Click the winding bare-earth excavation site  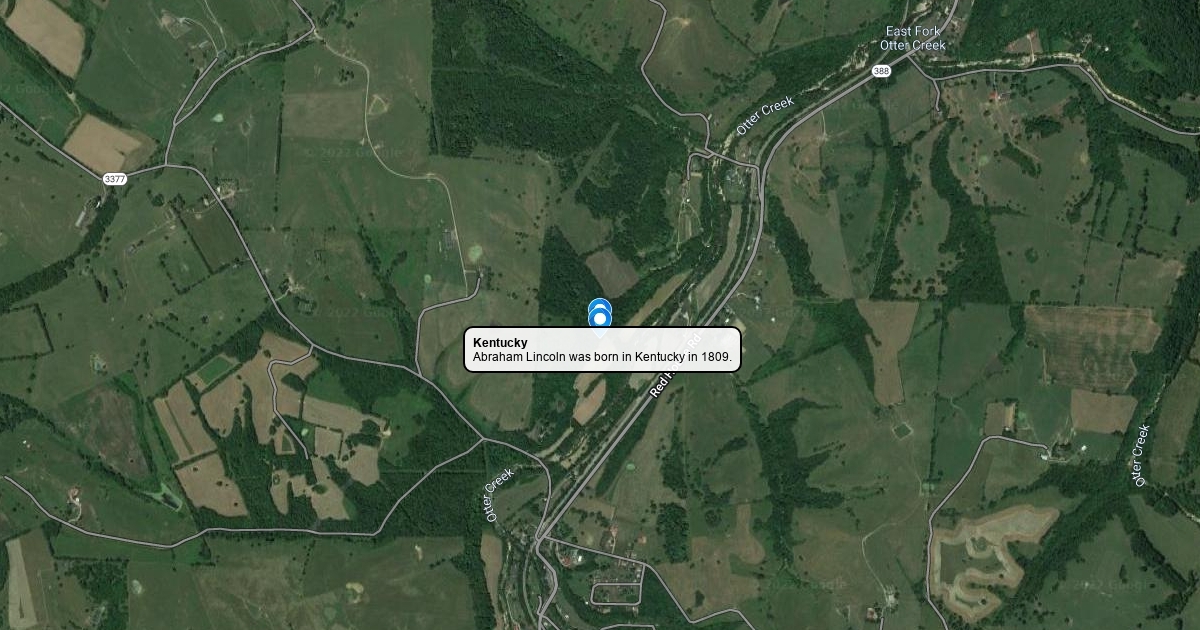tap(991, 553)
